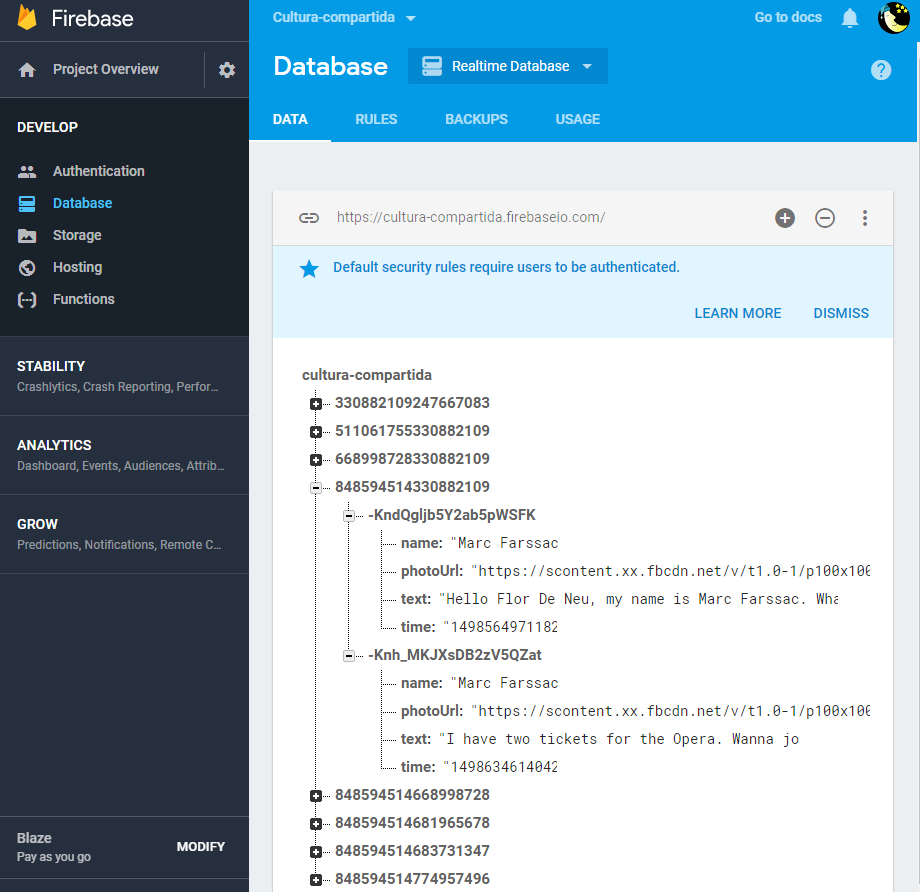Click MODIFY for the Blaze plan
This screenshot has height=892, width=920.
(201, 847)
